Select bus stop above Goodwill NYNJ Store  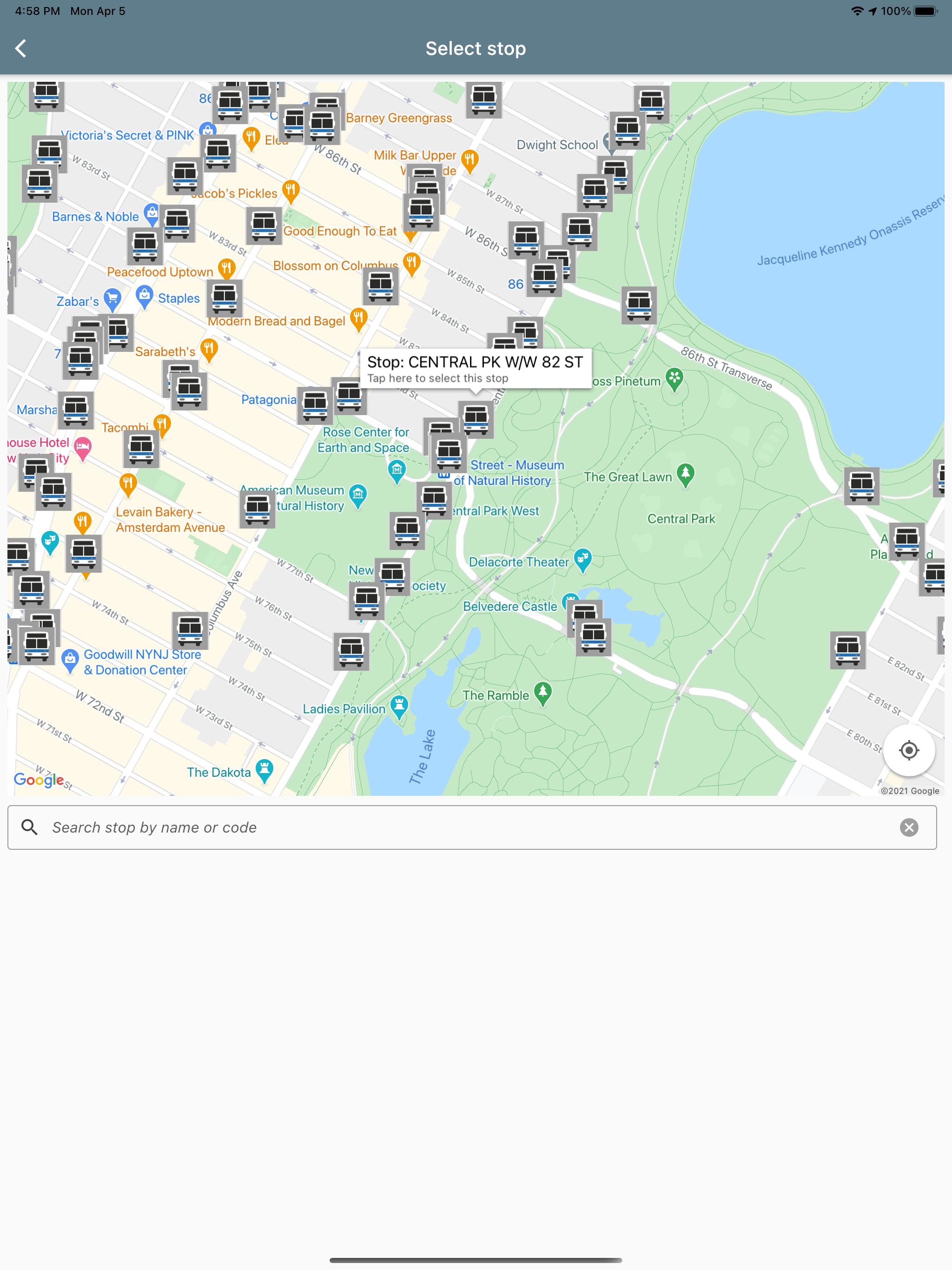(190, 630)
